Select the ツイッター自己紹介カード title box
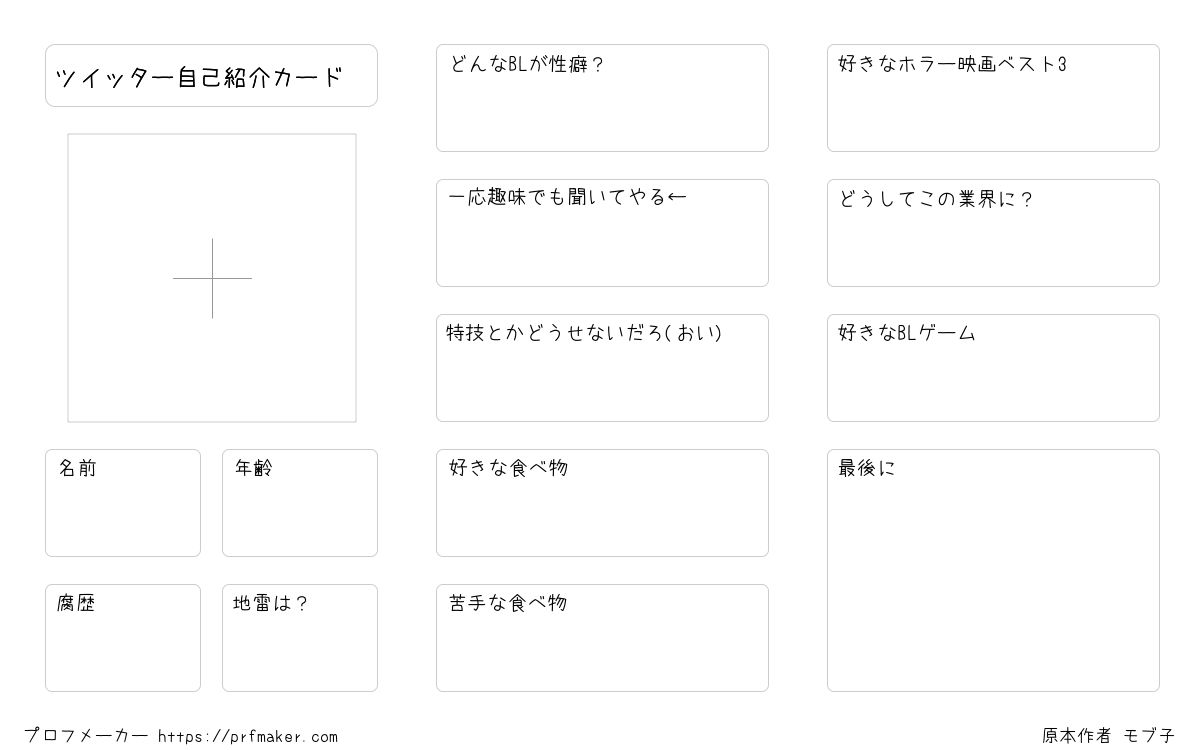 pyautogui.click(x=211, y=75)
